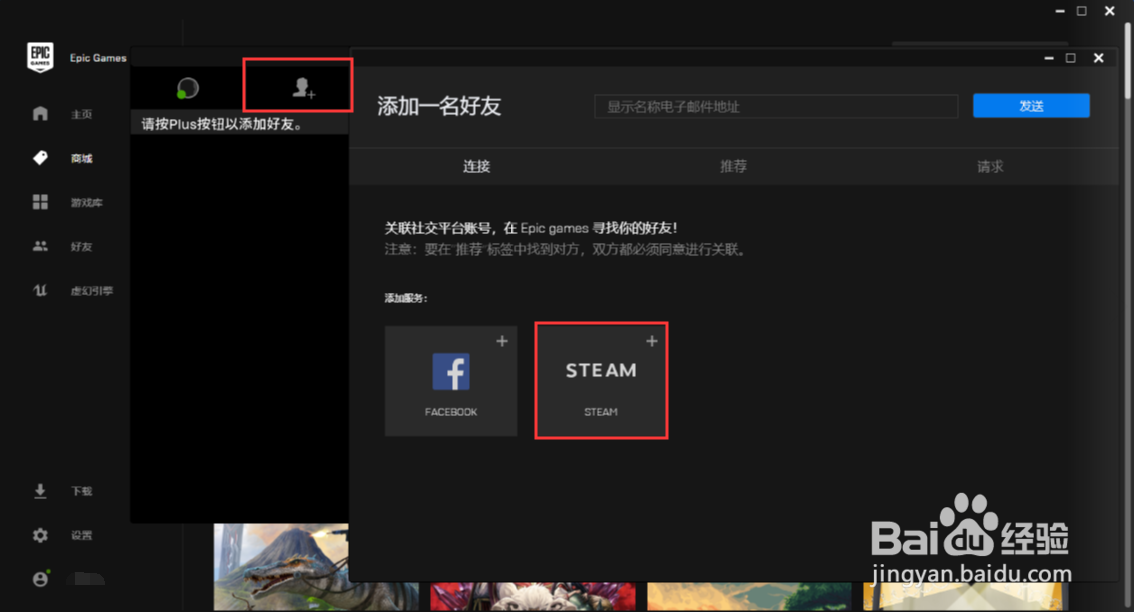Open the settings gear icon
Viewport: 1134px width, 613px height.
pyautogui.click(x=40, y=535)
